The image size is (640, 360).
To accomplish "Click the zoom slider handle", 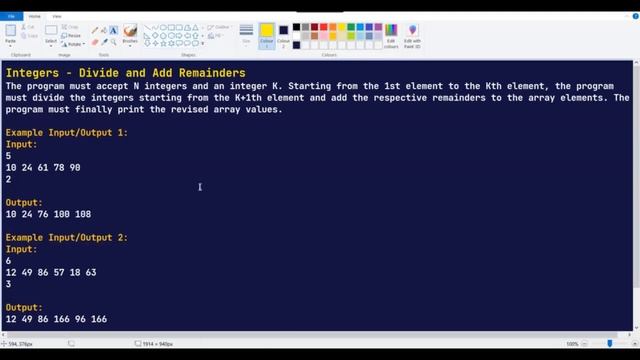I will click(x=610, y=344).
